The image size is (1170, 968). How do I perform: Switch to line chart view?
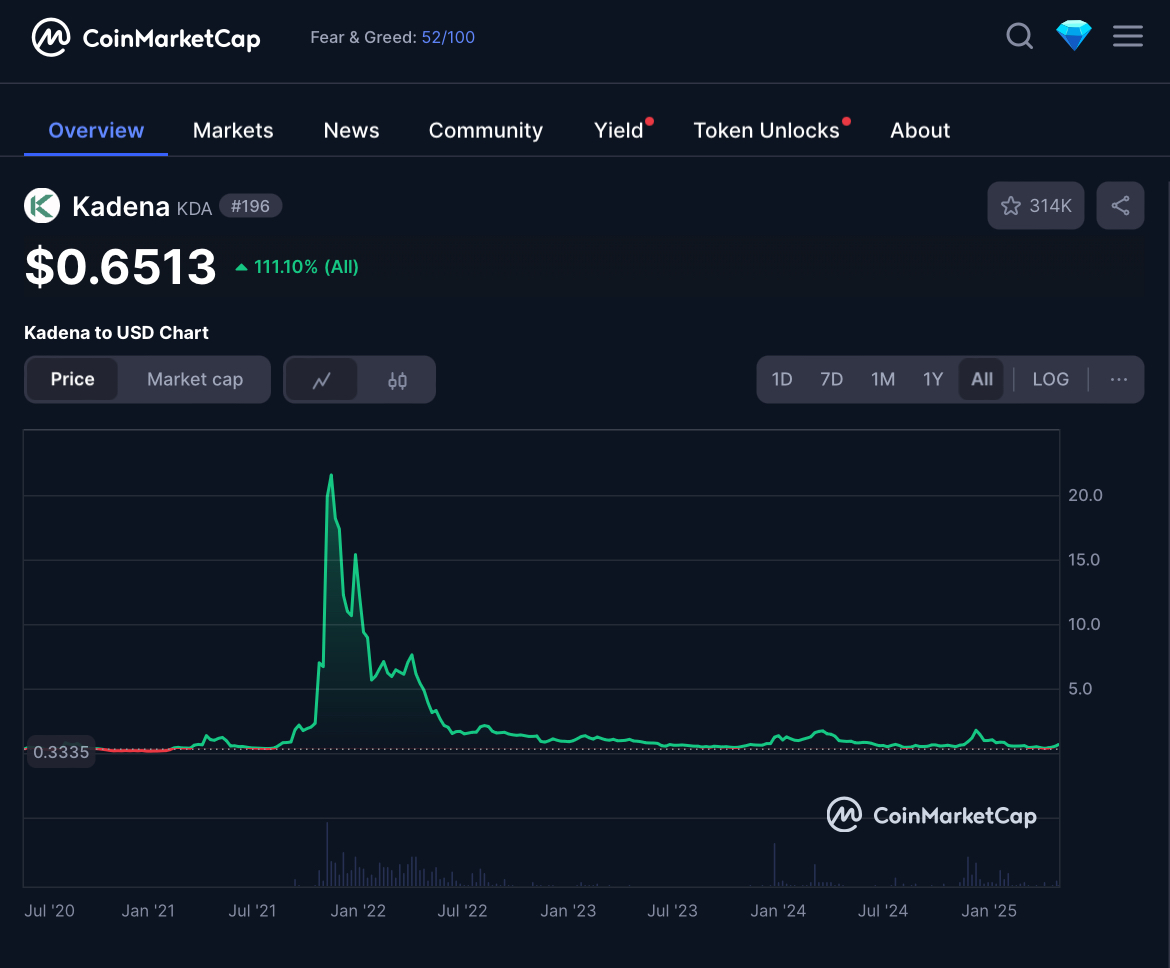(322, 380)
